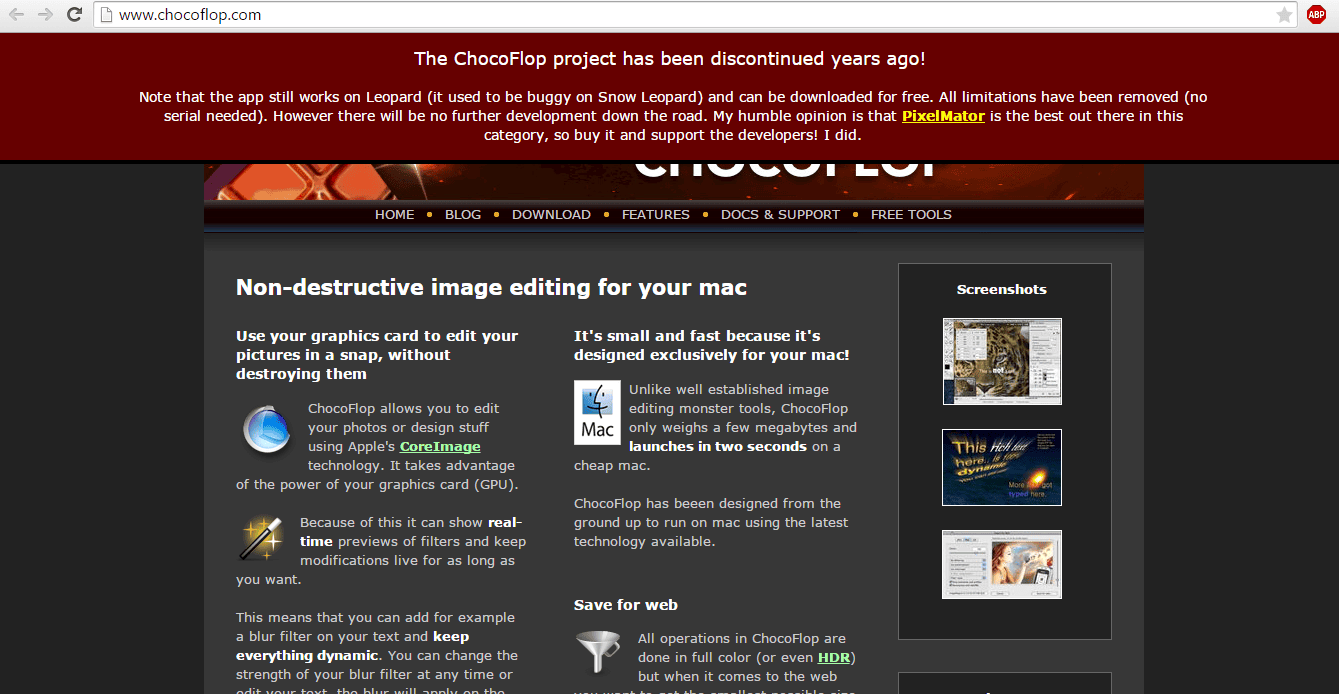Open the leopard screenshot thumbnail
The height and width of the screenshot is (694, 1339).
[x=1002, y=361]
